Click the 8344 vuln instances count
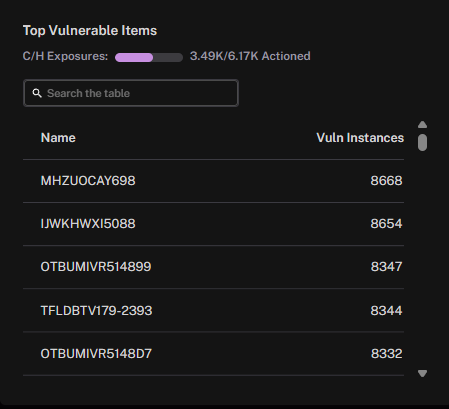The height and width of the screenshot is (409, 449). (x=386, y=311)
